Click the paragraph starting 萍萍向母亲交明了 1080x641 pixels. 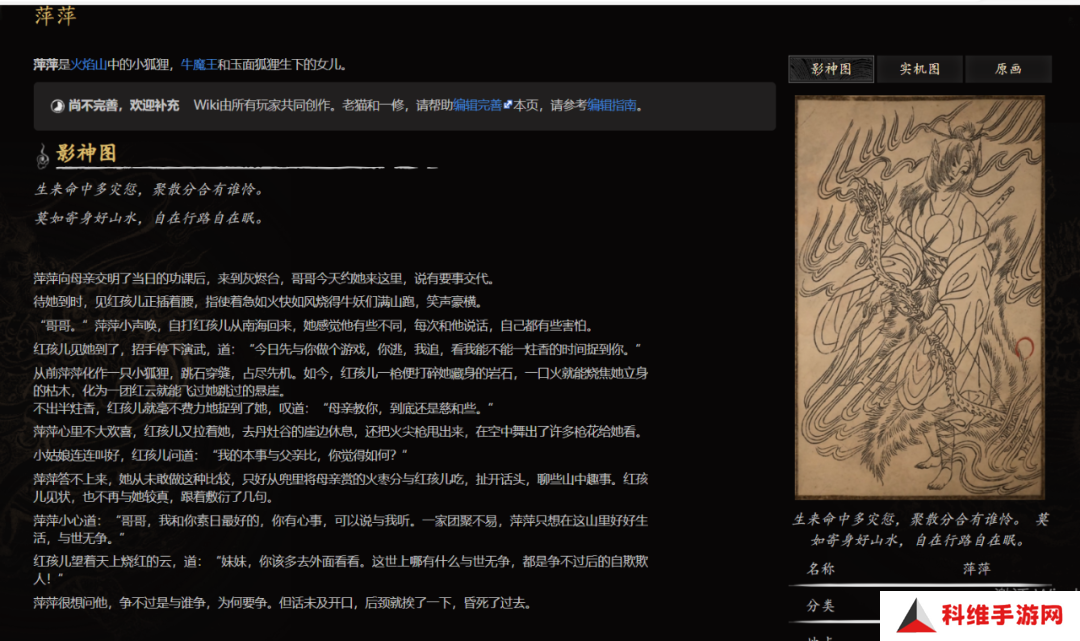point(264,279)
